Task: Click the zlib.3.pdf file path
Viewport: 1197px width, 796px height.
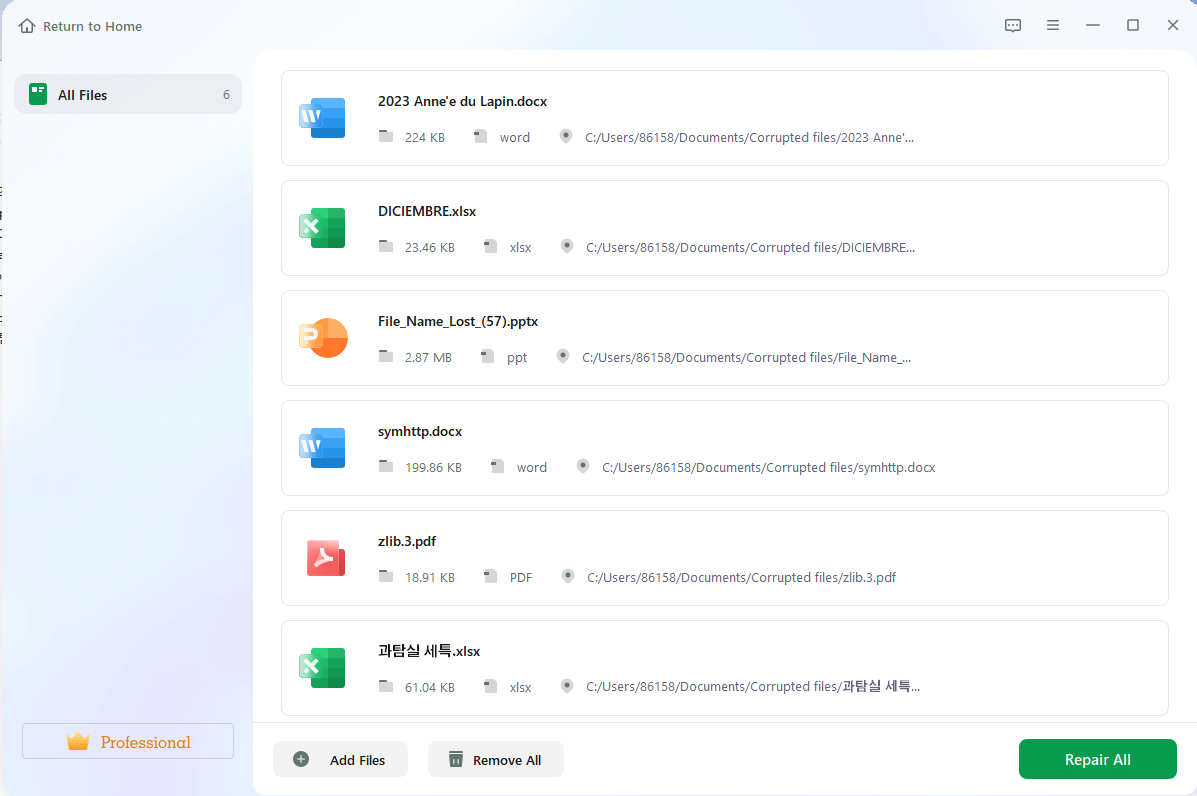Action: click(x=741, y=577)
